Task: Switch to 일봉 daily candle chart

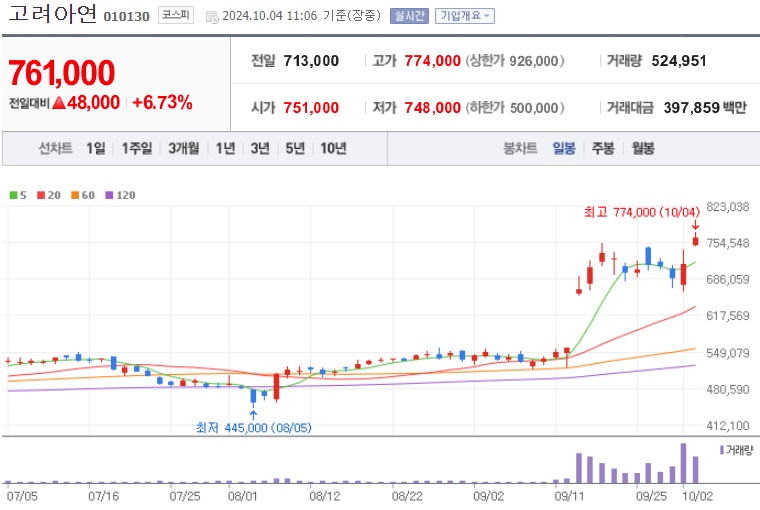Action: coord(564,148)
